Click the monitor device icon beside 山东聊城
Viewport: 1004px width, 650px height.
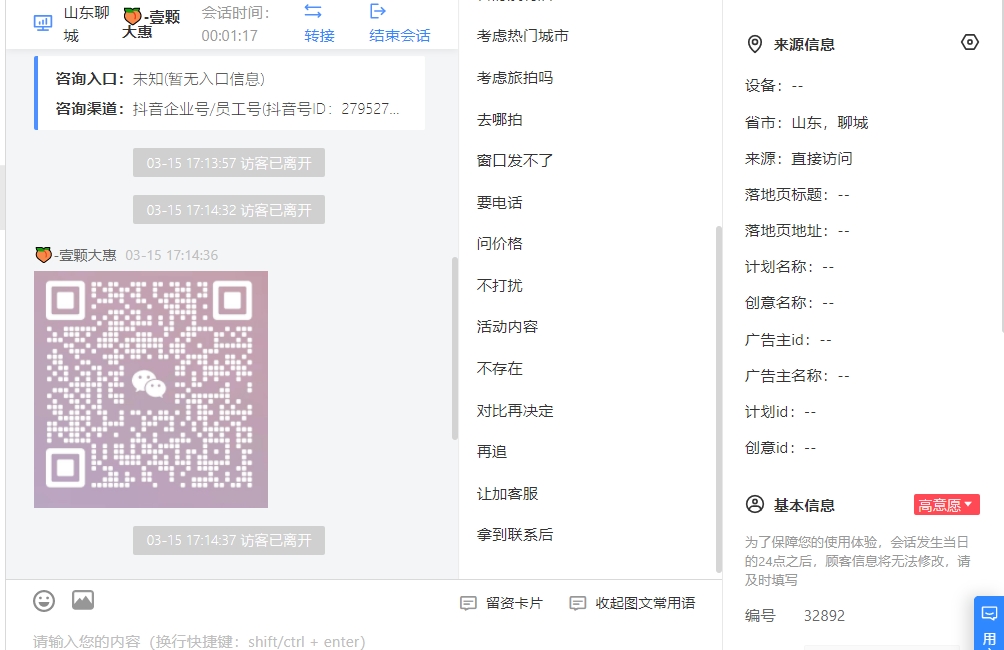click(43, 24)
